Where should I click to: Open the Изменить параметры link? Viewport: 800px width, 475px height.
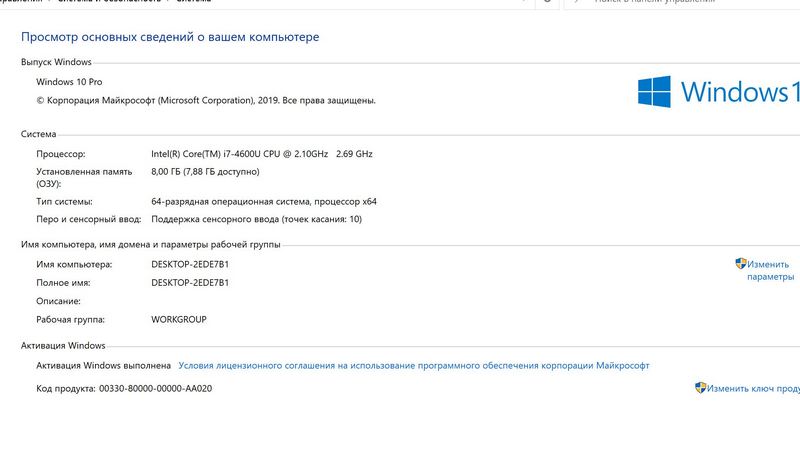click(x=770, y=270)
